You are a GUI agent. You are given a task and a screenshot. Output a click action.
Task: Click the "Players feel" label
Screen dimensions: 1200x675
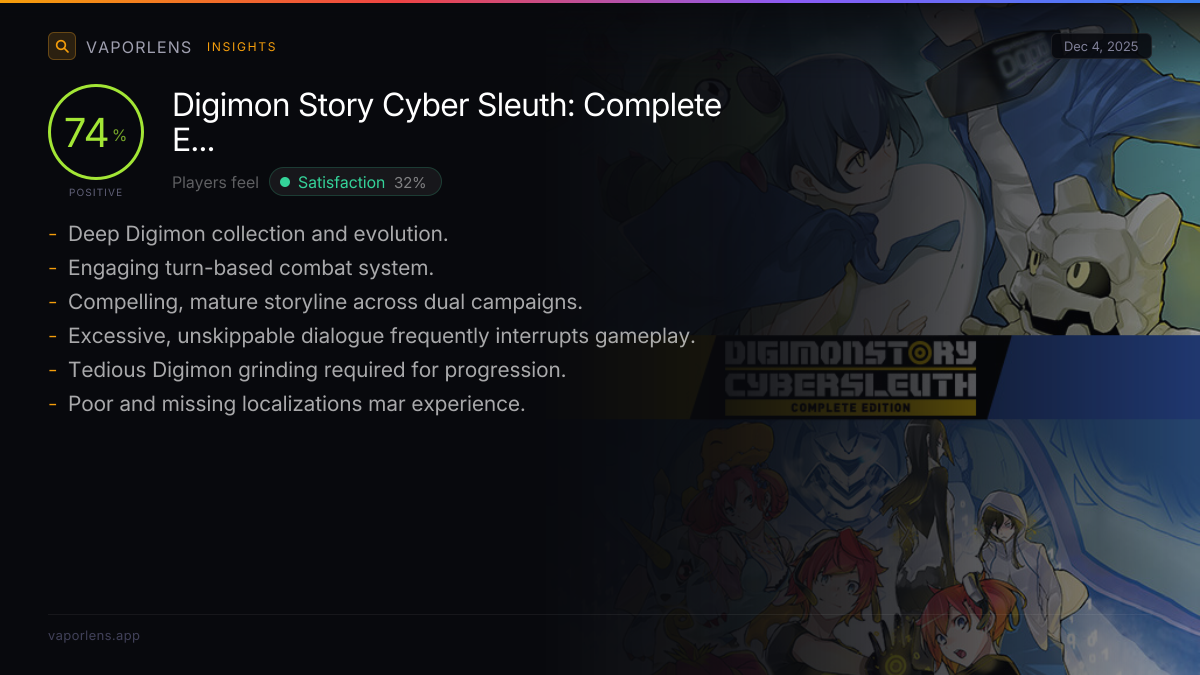215,182
